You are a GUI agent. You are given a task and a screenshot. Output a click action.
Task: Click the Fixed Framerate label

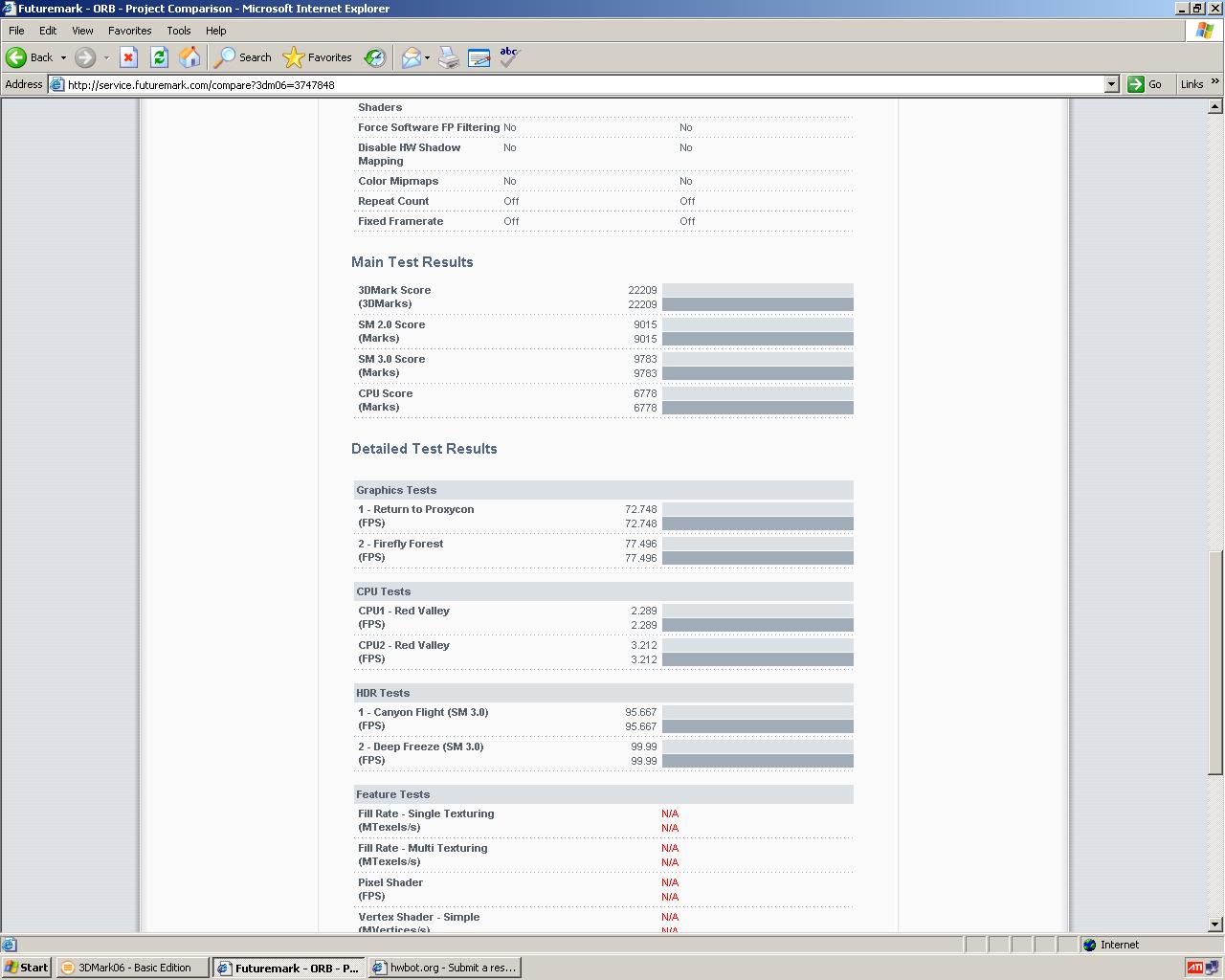click(401, 221)
